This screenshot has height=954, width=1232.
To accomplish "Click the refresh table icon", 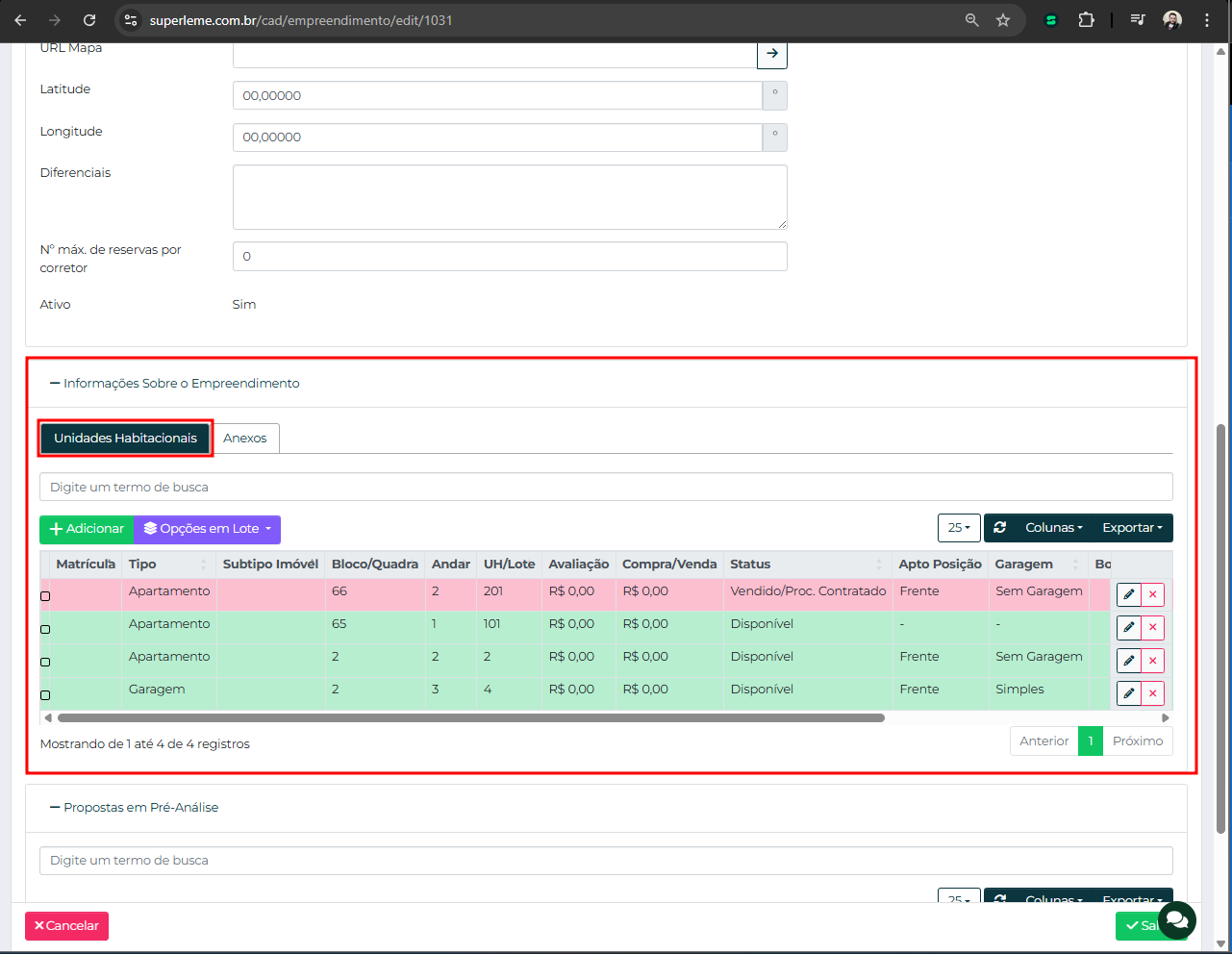I will pos(1000,528).
